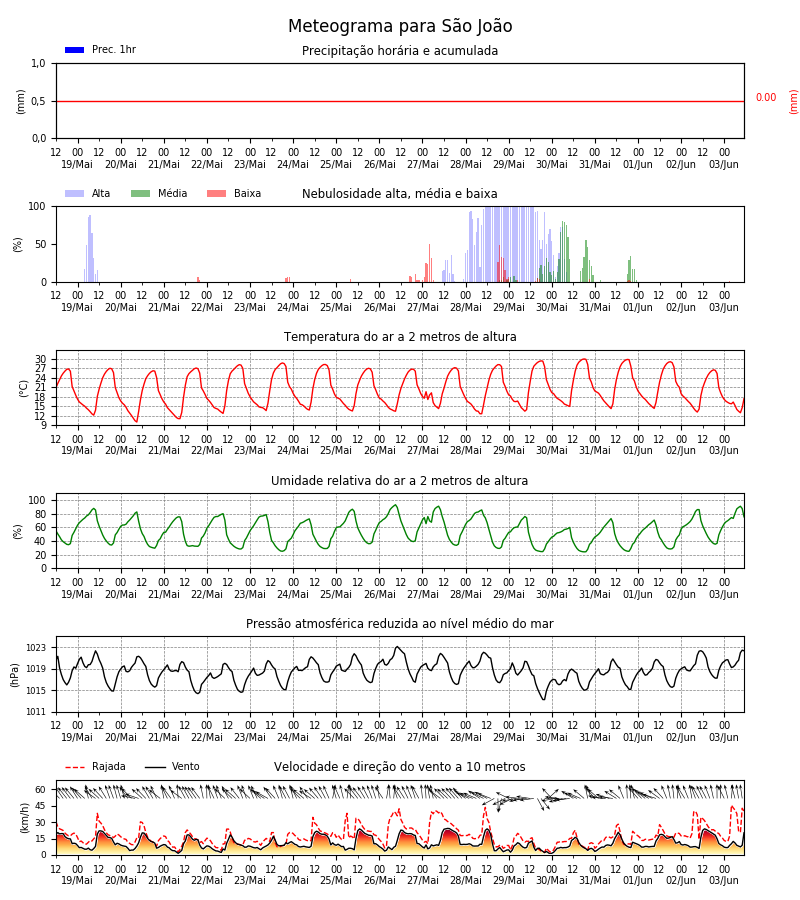The image size is (800, 900).
Task: Click the green Média legend swatch
Action: coord(141,193)
